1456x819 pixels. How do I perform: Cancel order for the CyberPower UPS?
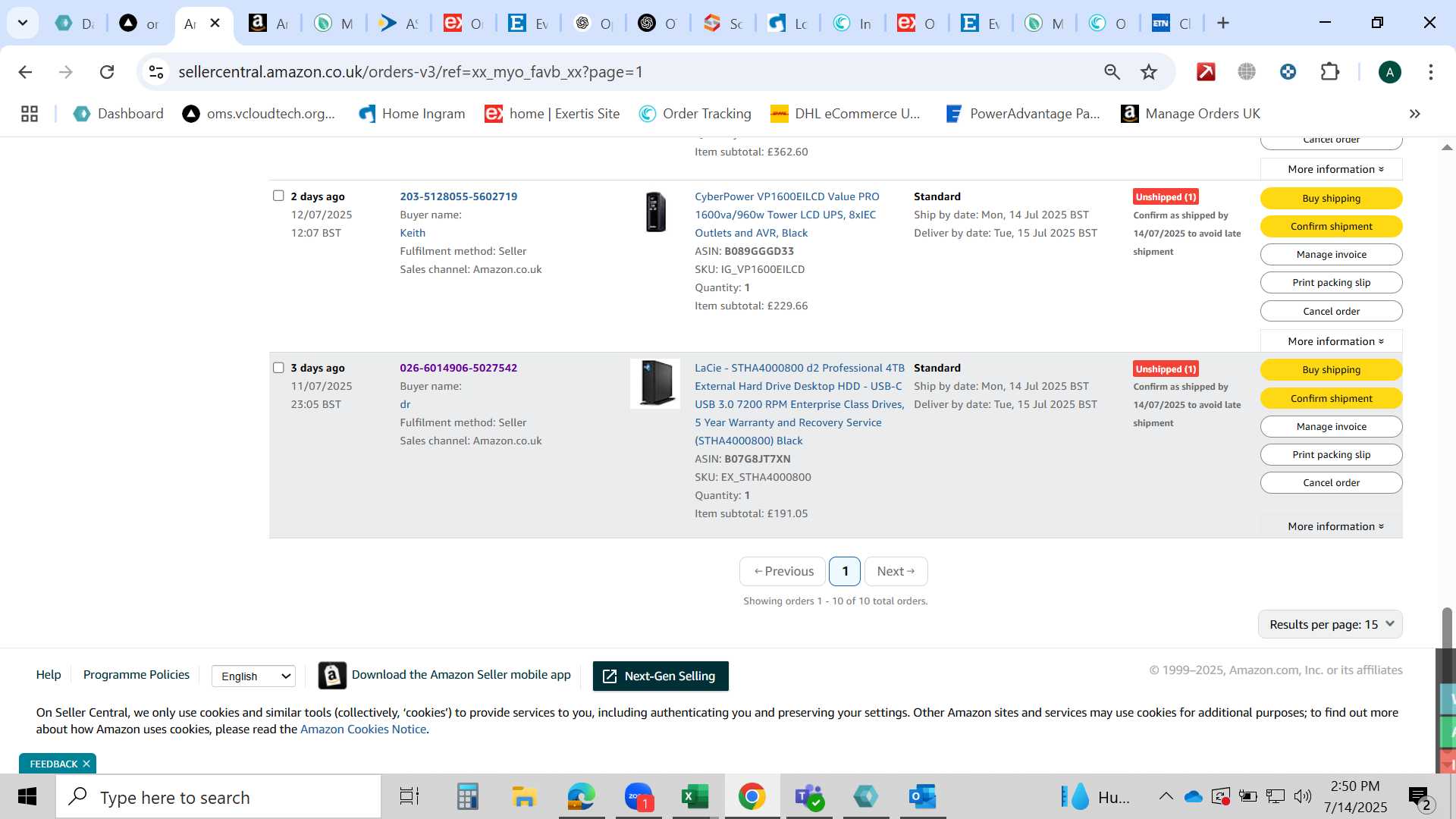pyautogui.click(x=1331, y=311)
